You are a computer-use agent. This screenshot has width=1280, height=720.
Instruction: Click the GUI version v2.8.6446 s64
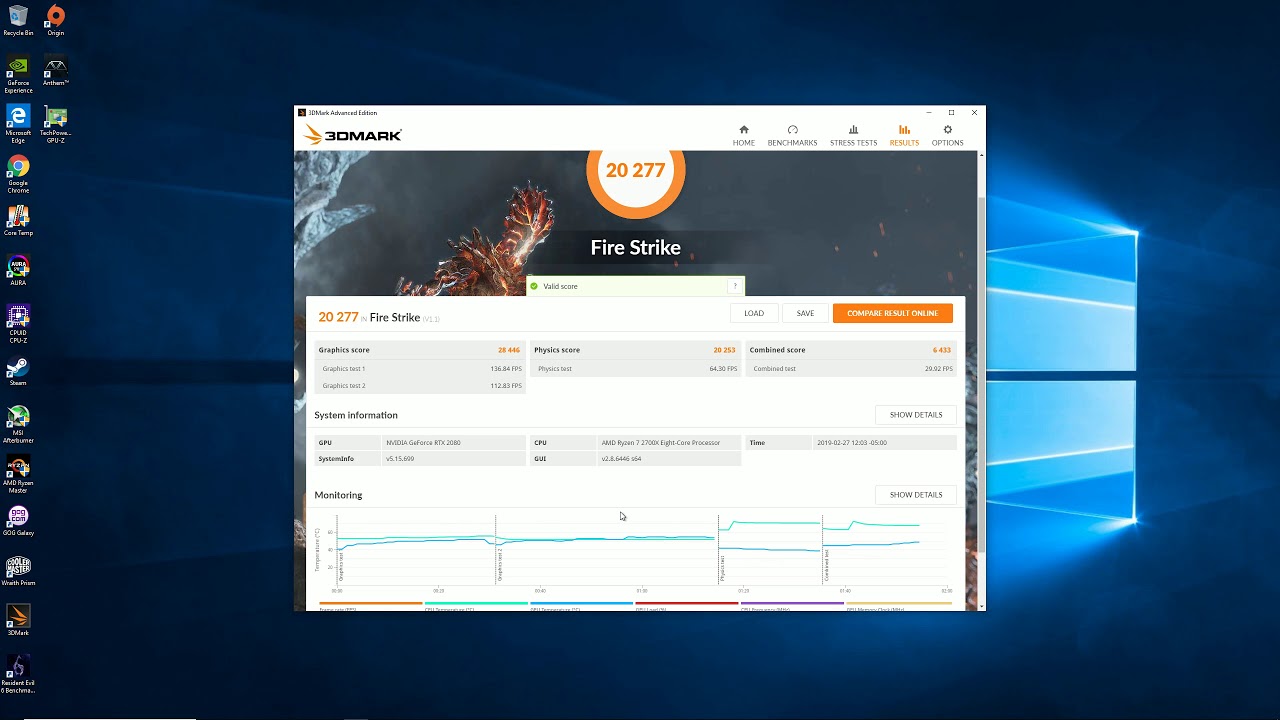621,458
